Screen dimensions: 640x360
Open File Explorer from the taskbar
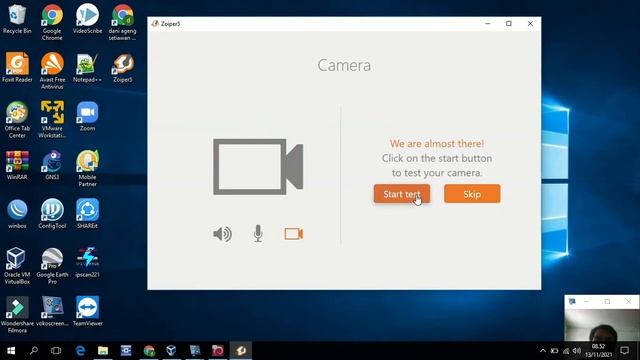tap(103, 351)
